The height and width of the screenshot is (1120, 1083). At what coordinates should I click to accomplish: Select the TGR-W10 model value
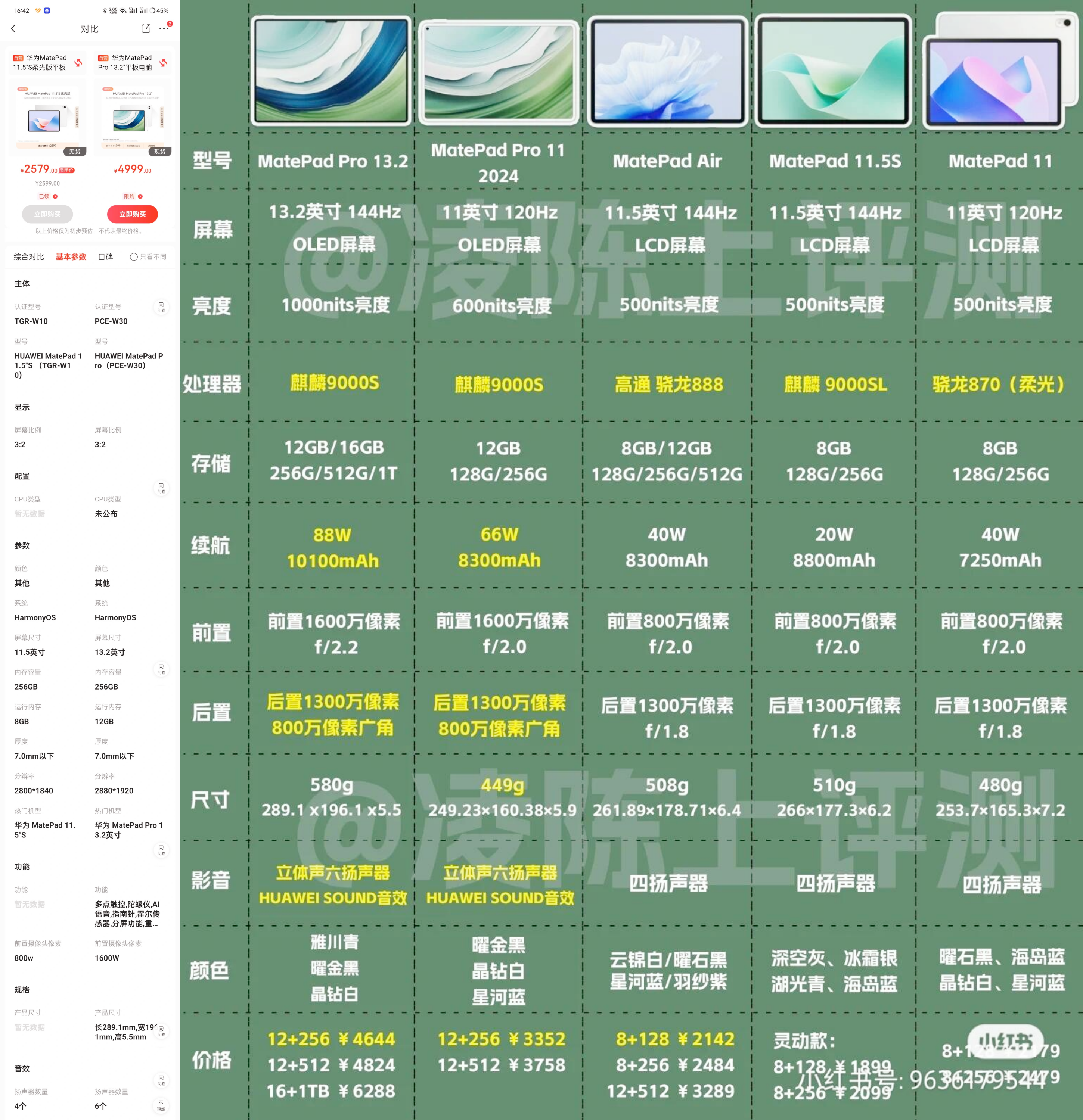[31, 321]
